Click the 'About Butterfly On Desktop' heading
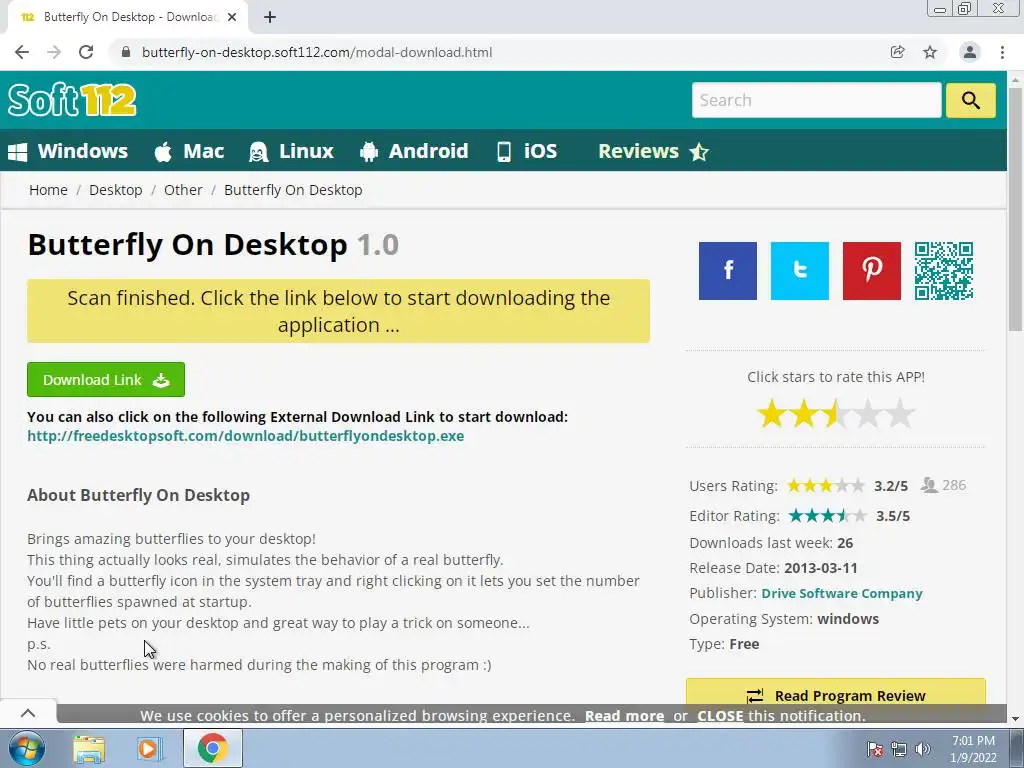The height and width of the screenshot is (768, 1024). click(138, 495)
